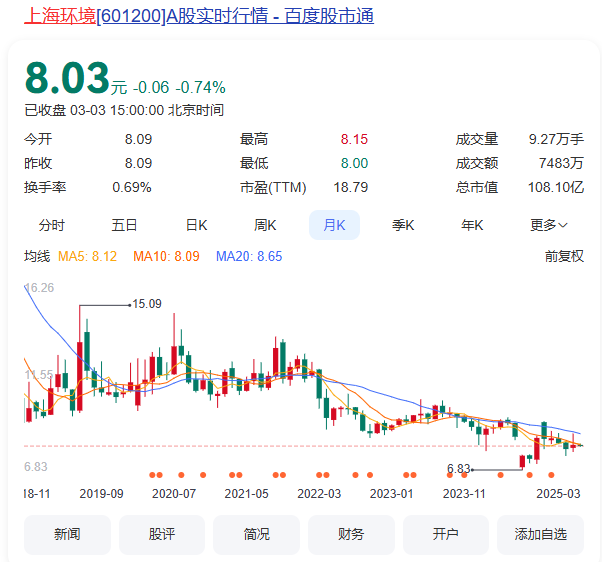Screen dimensions: 602x562
Task: Switch to the 年K chart tab
Action: (472, 225)
